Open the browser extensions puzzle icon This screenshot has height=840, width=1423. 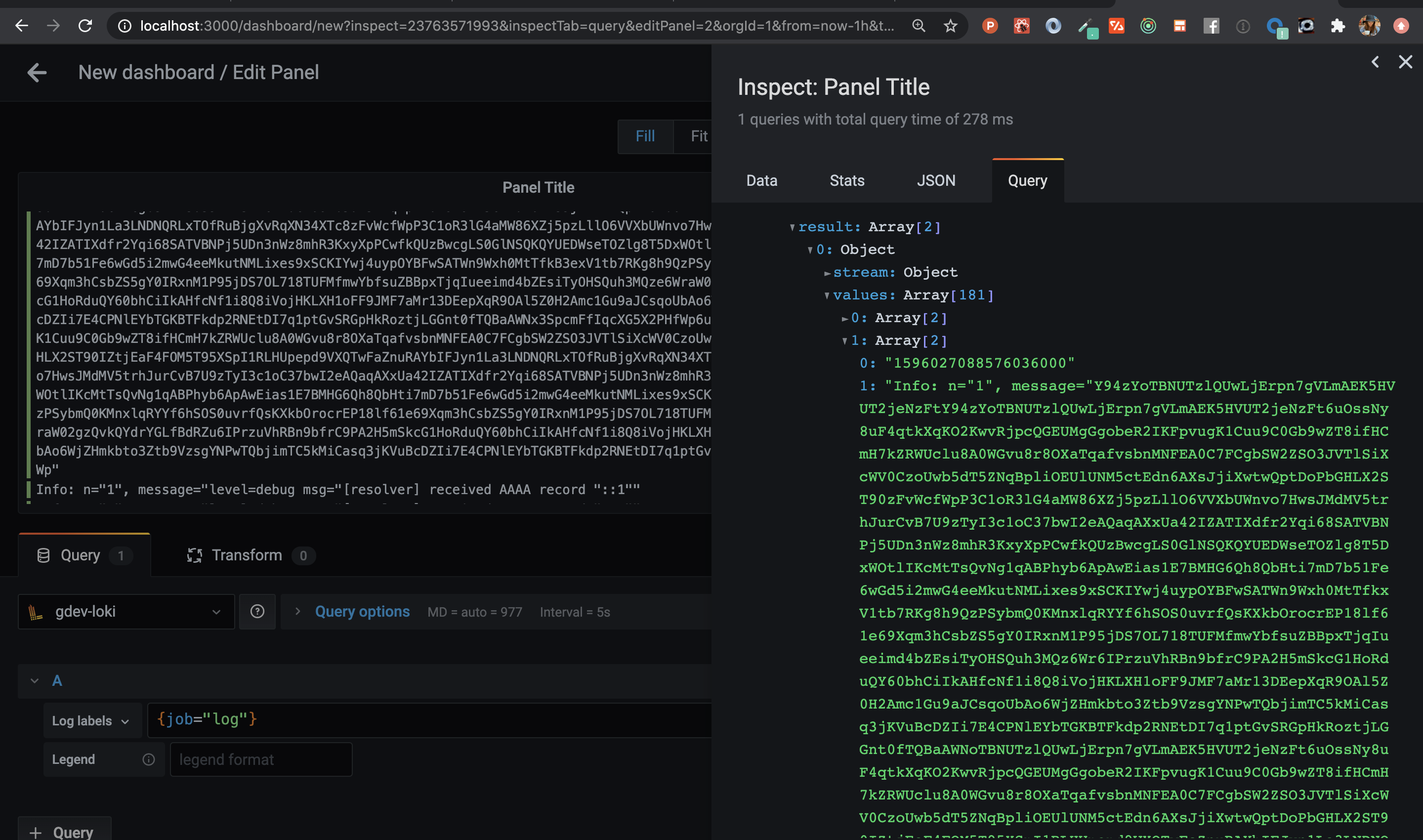pyautogui.click(x=1338, y=26)
